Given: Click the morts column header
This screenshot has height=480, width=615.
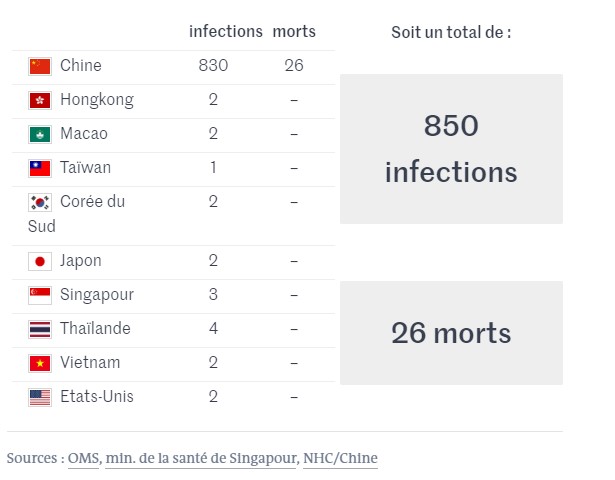Looking at the screenshot, I should (x=294, y=32).
